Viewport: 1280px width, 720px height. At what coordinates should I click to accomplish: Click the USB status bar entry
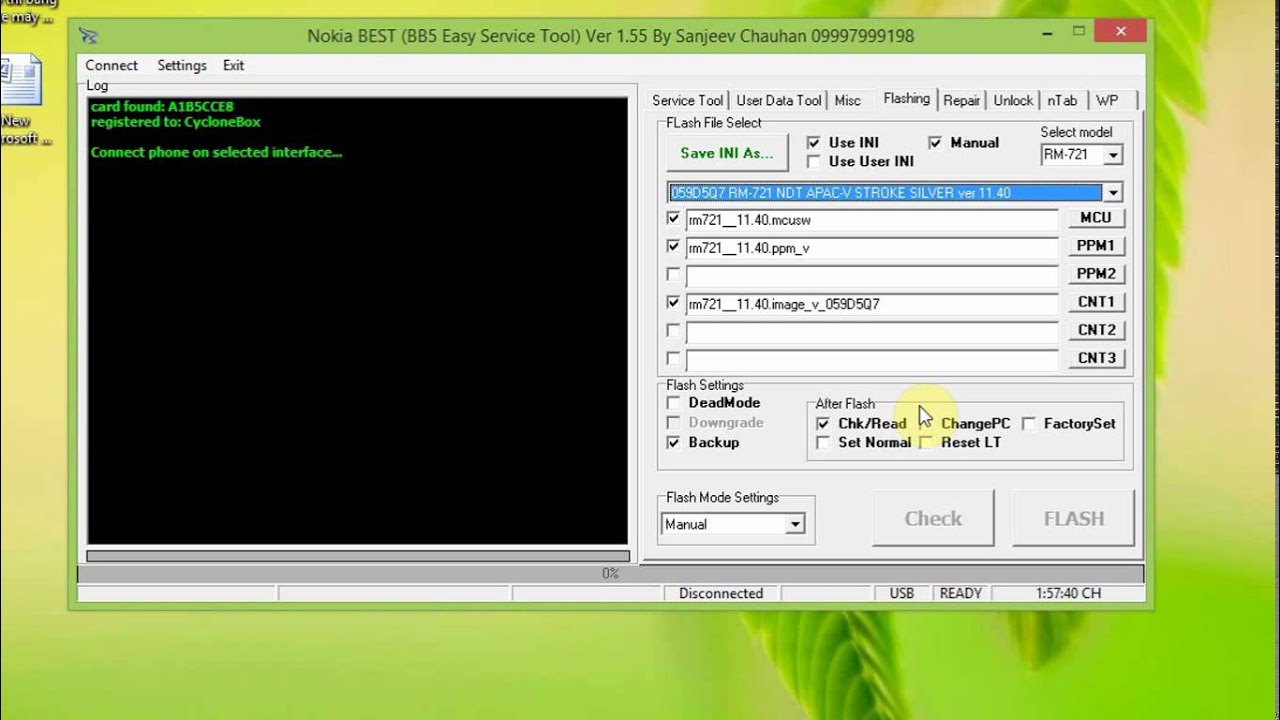click(x=902, y=593)
